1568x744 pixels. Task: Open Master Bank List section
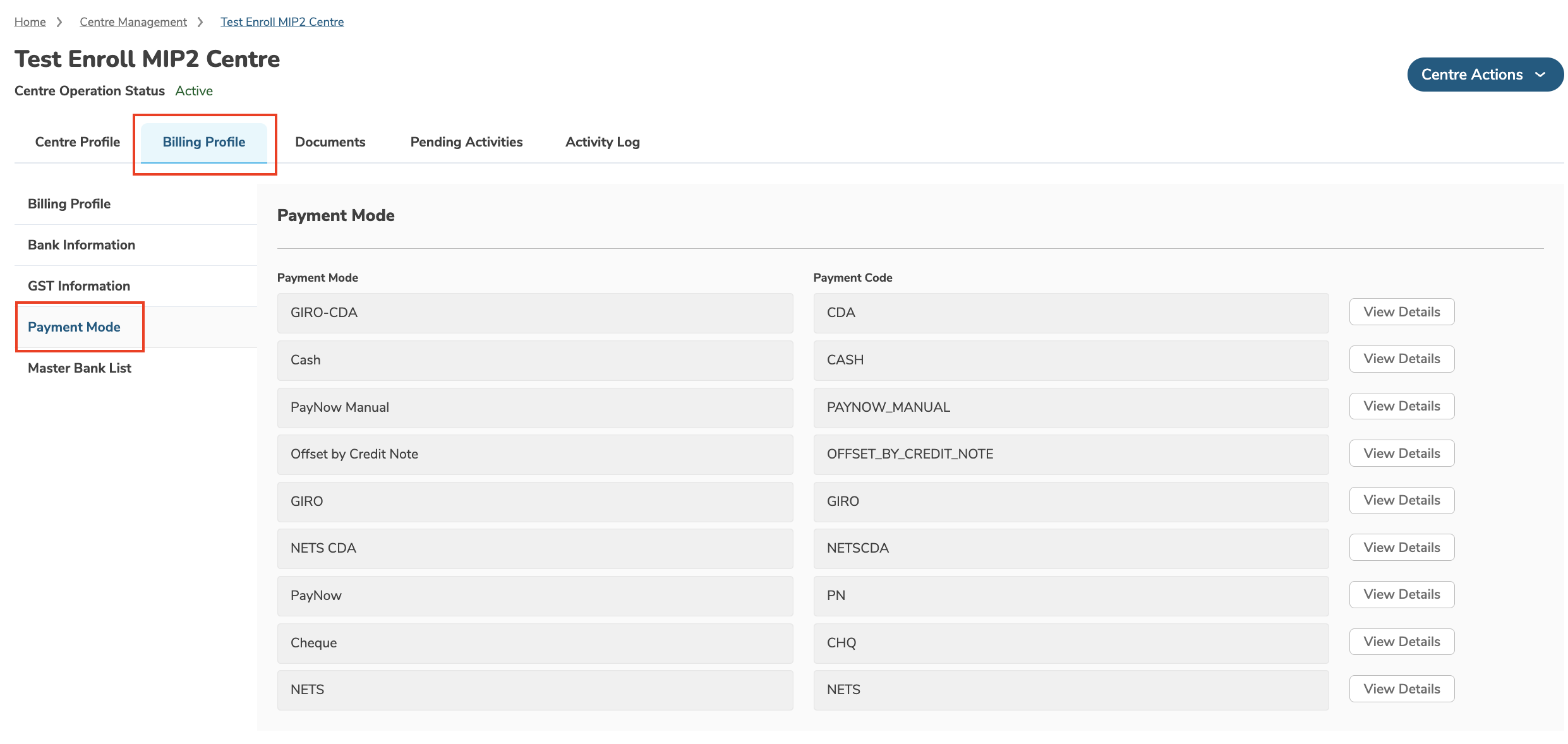point(80,368)
